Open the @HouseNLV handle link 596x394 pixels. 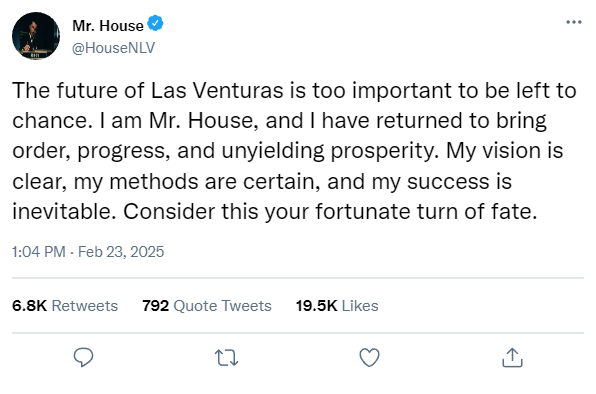(113, 48)
